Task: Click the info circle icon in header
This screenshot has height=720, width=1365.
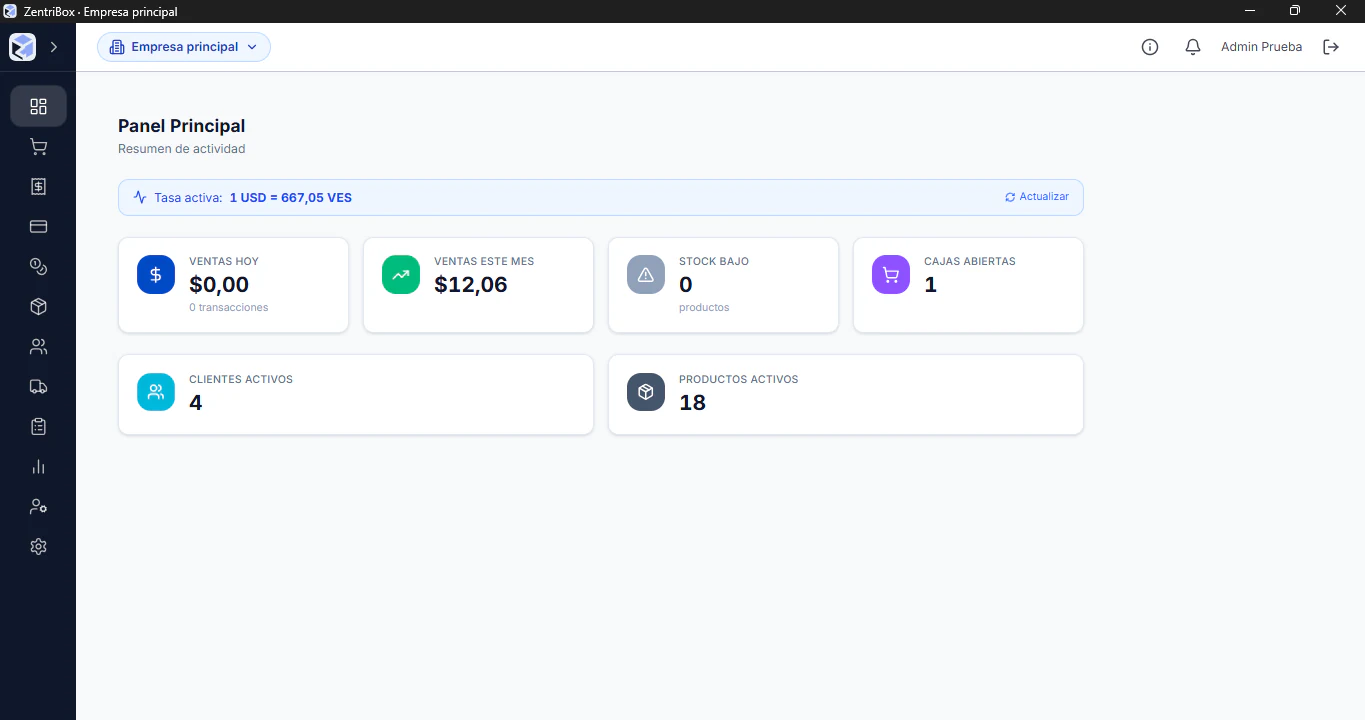Action: [1150, 47]
